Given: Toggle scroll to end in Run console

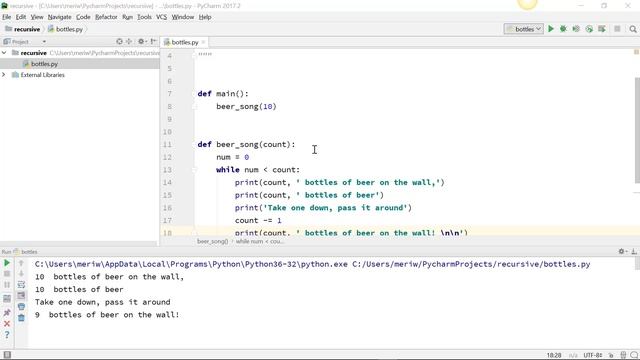Looking at the screenshot, I should click(21, 296).
